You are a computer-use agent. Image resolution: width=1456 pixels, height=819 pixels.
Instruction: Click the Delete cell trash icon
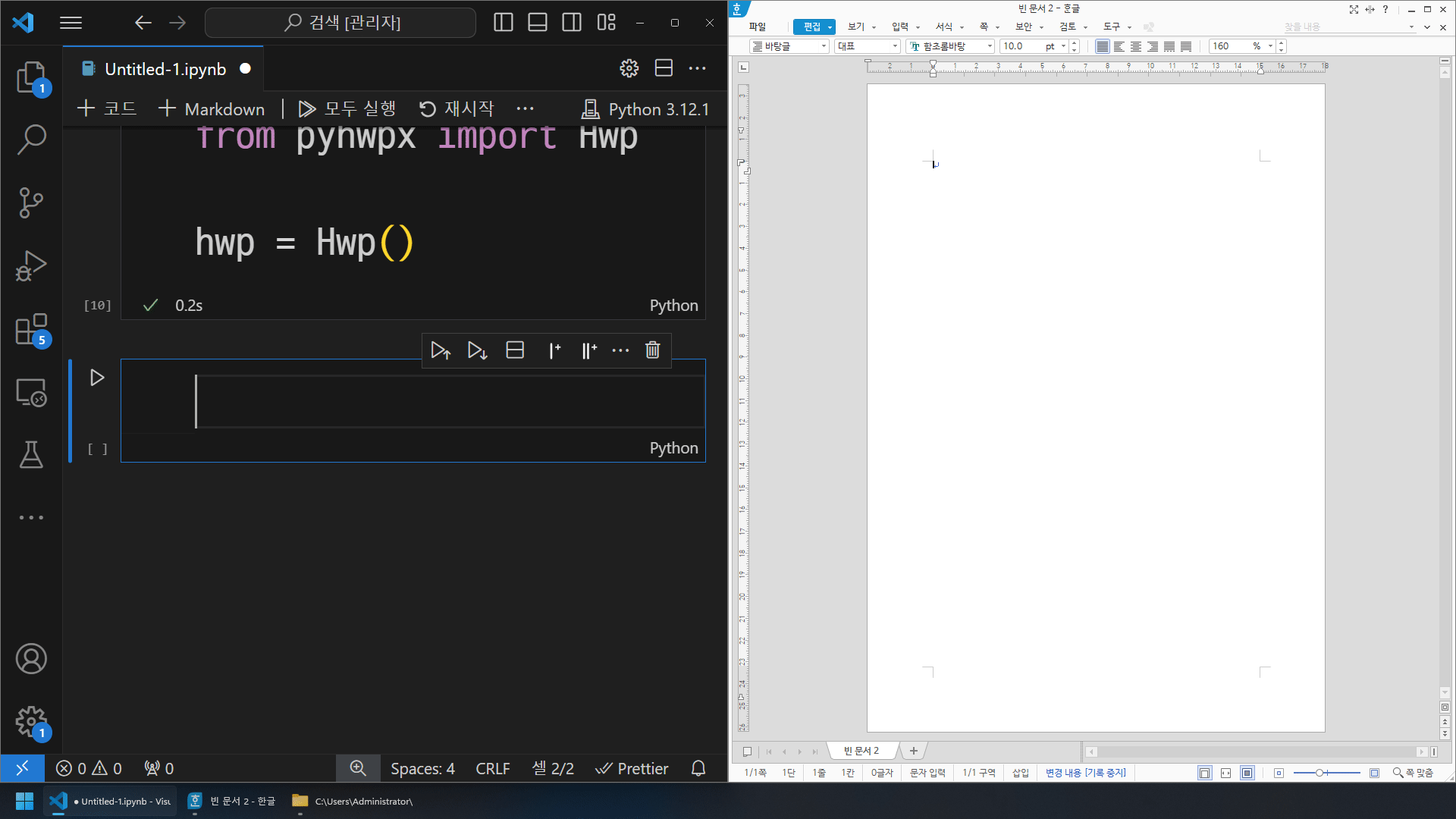pos(652,350)
